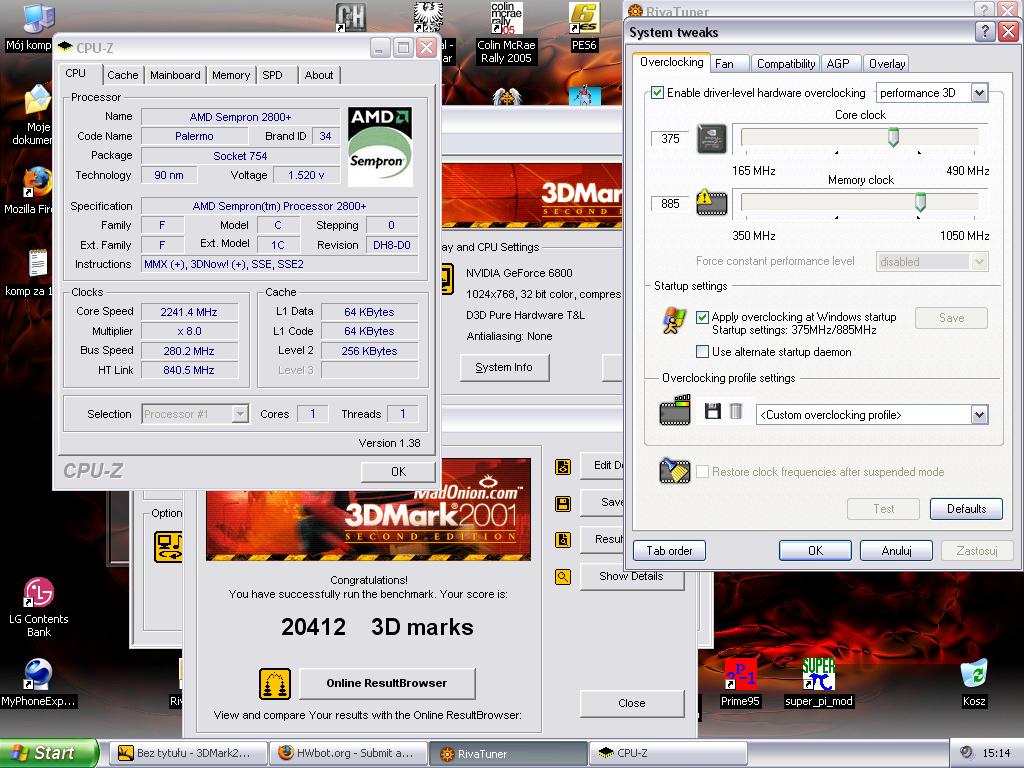Viewport: 1024px width, 768px height.
Task: Click Tab order button in RivaTuner
Action: pyautogui.click(x=669, y=551)
